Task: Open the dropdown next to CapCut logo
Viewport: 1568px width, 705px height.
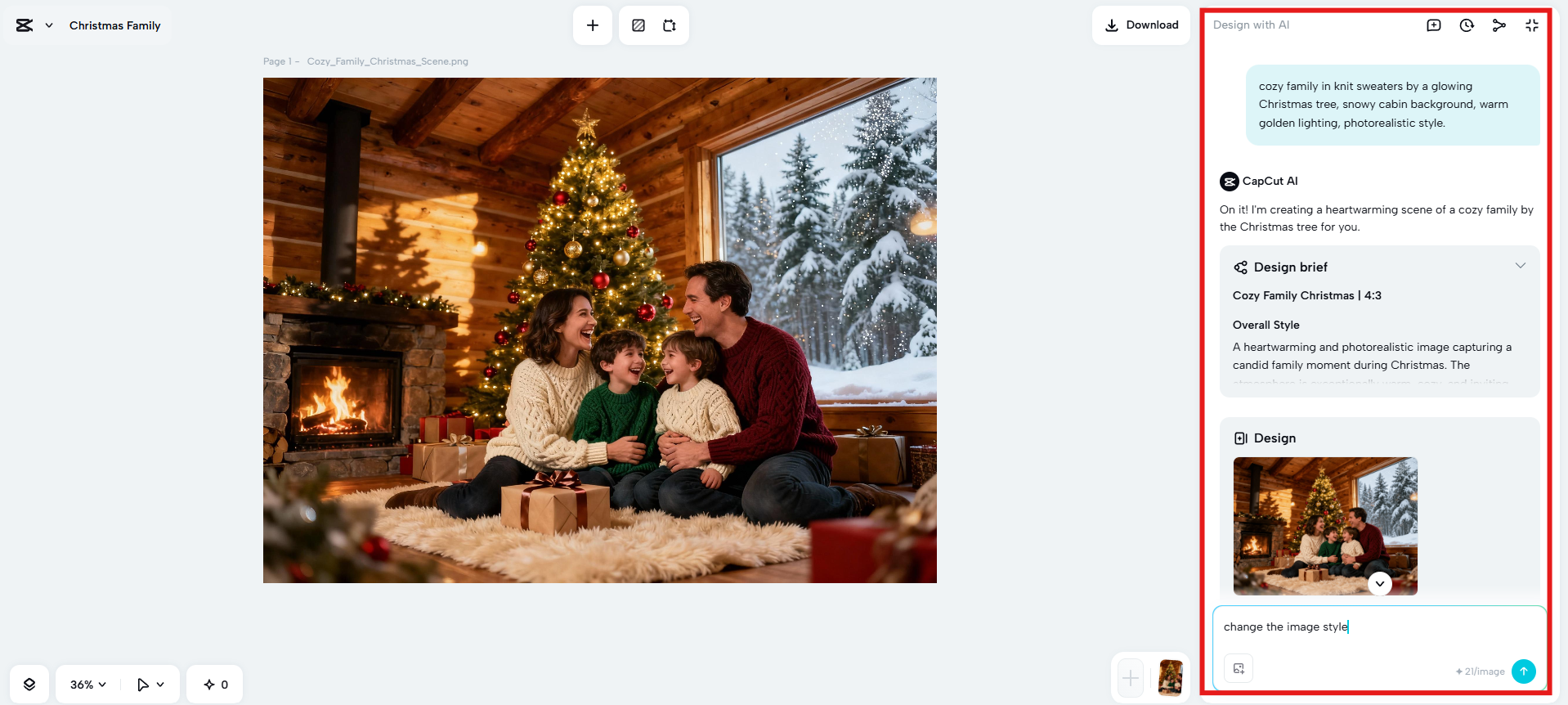Action: tap(49, 25)
